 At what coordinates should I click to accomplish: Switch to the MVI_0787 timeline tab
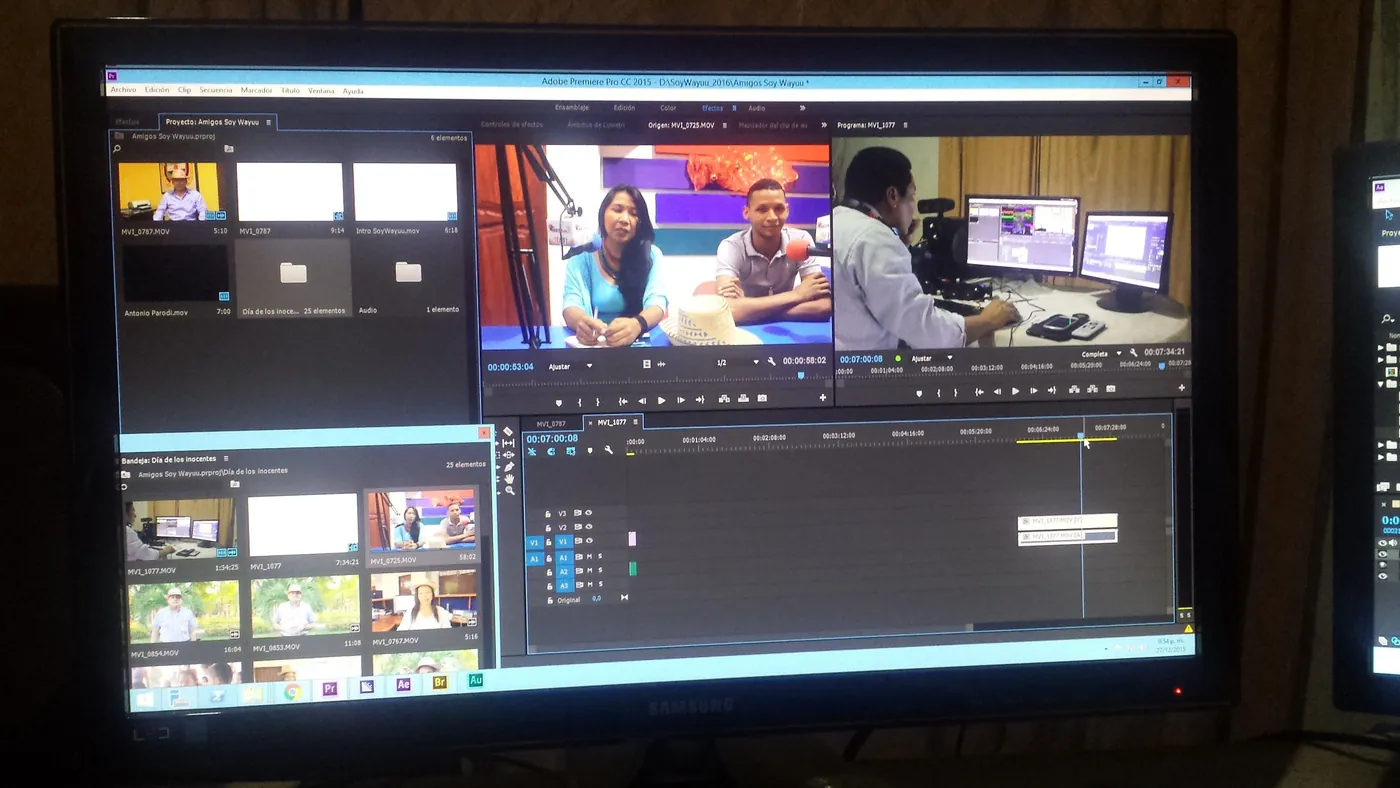(551, 424)
